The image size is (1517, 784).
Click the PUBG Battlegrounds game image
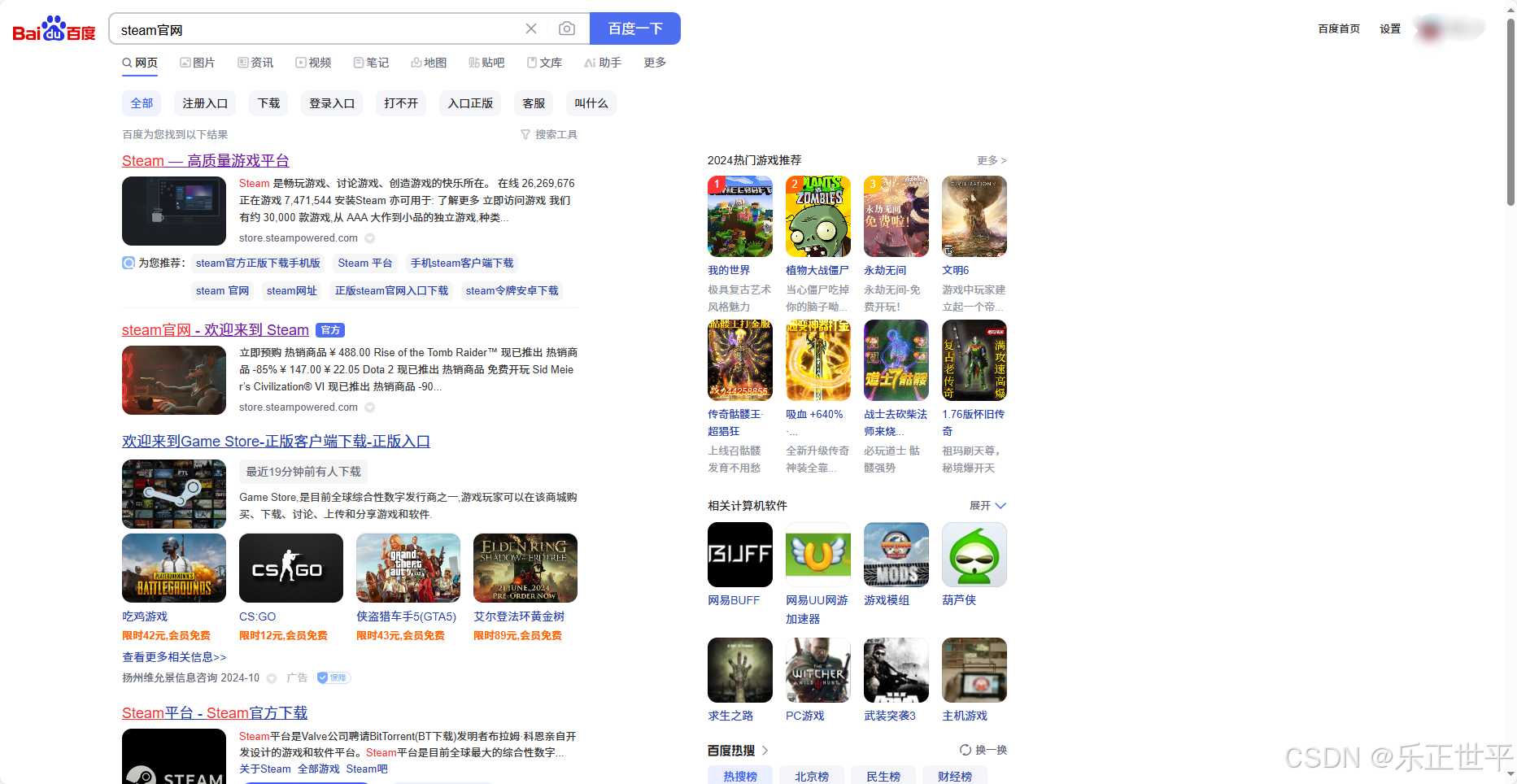tap(174, 568)
